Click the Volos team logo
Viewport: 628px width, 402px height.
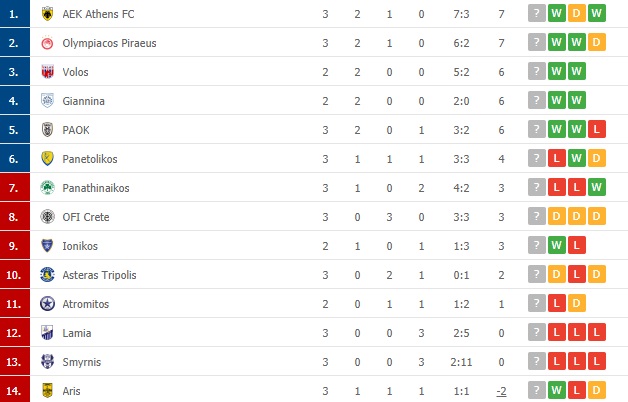[46, 72]
